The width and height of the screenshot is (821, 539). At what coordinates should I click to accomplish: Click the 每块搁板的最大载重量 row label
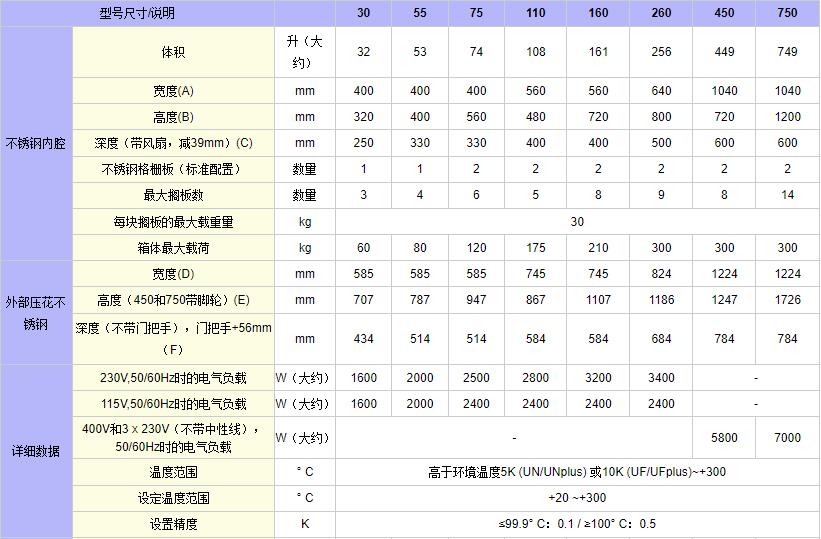coord(173,222)
